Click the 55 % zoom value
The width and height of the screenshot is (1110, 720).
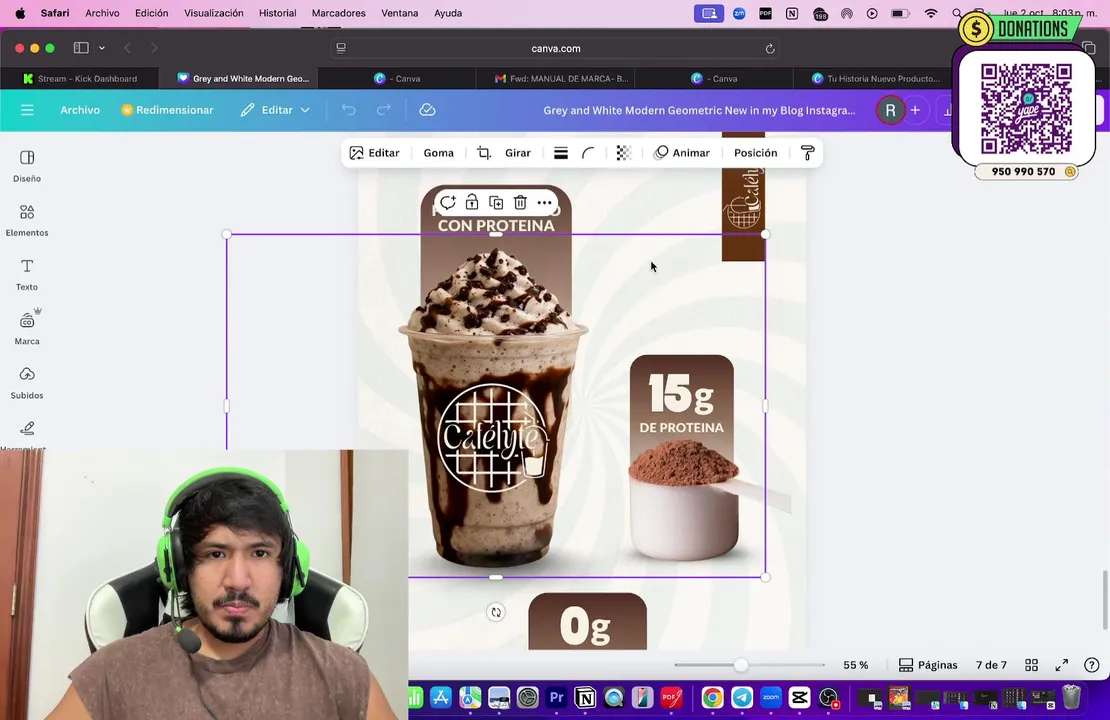tap(855, 665)
